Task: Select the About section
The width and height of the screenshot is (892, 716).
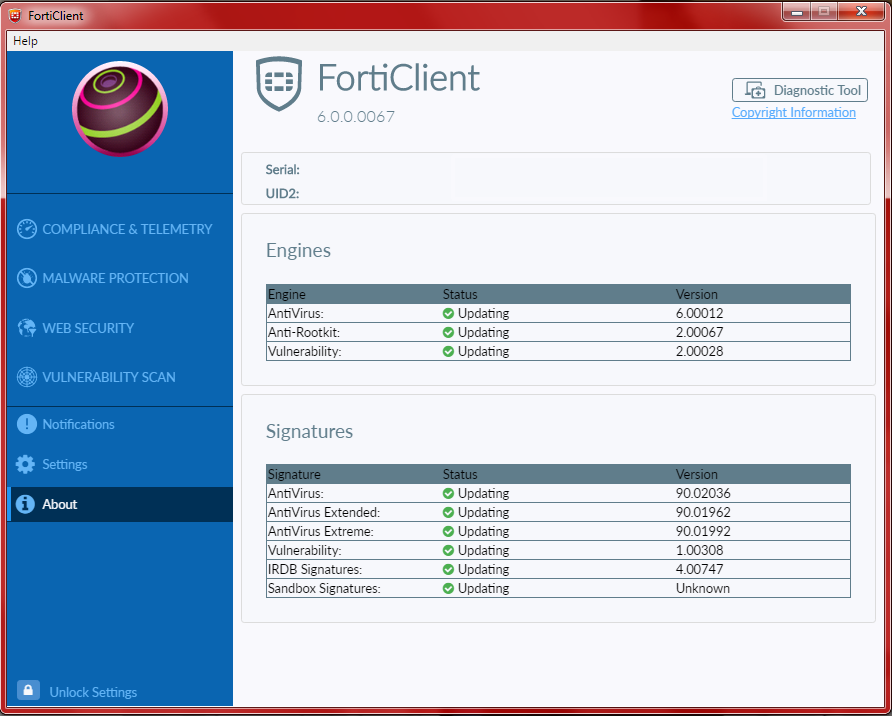Action: 120,504
